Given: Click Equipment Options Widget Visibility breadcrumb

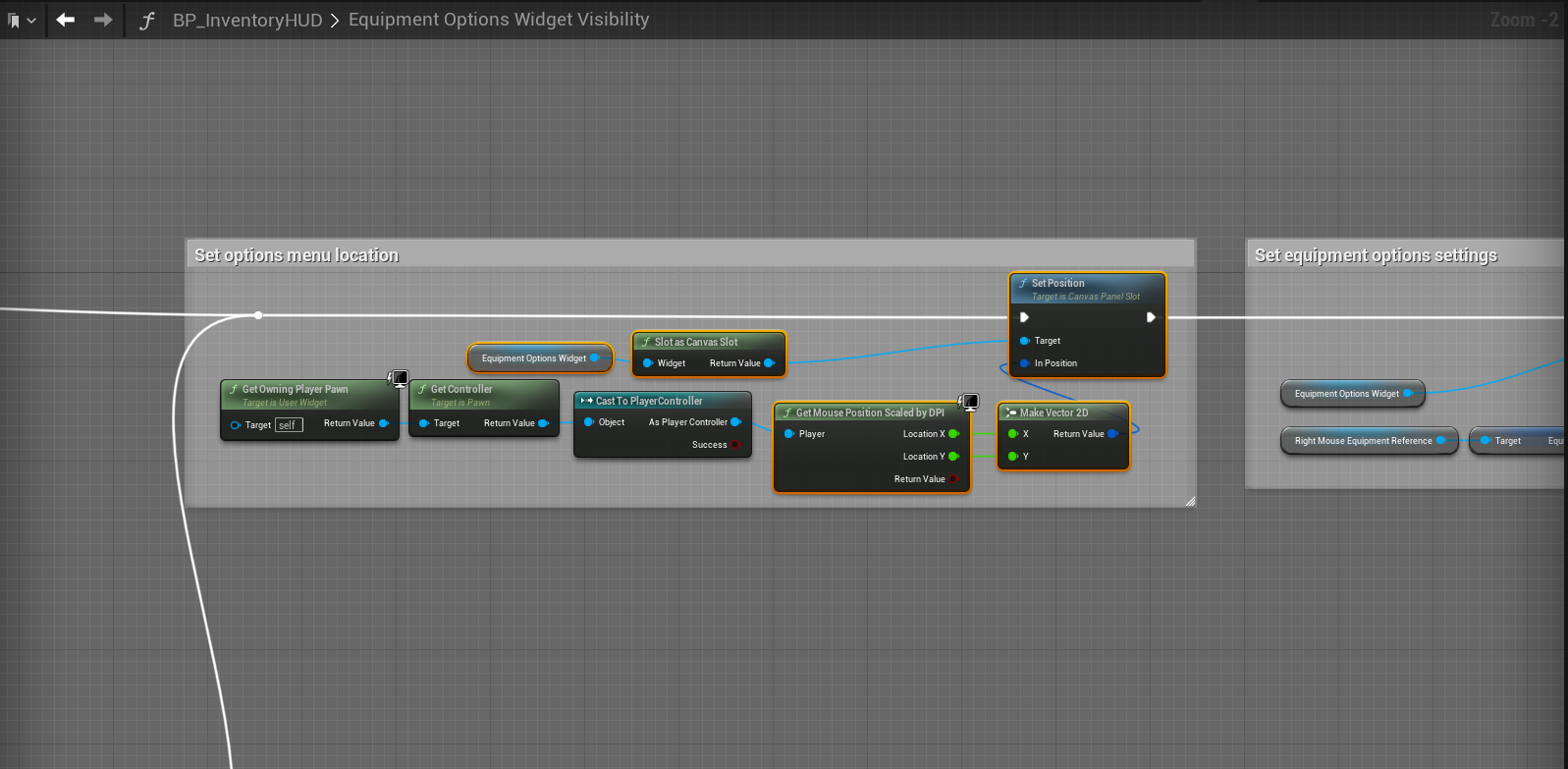Looking at the screenshot, I should pyautogui.click(x=498, y=20).
